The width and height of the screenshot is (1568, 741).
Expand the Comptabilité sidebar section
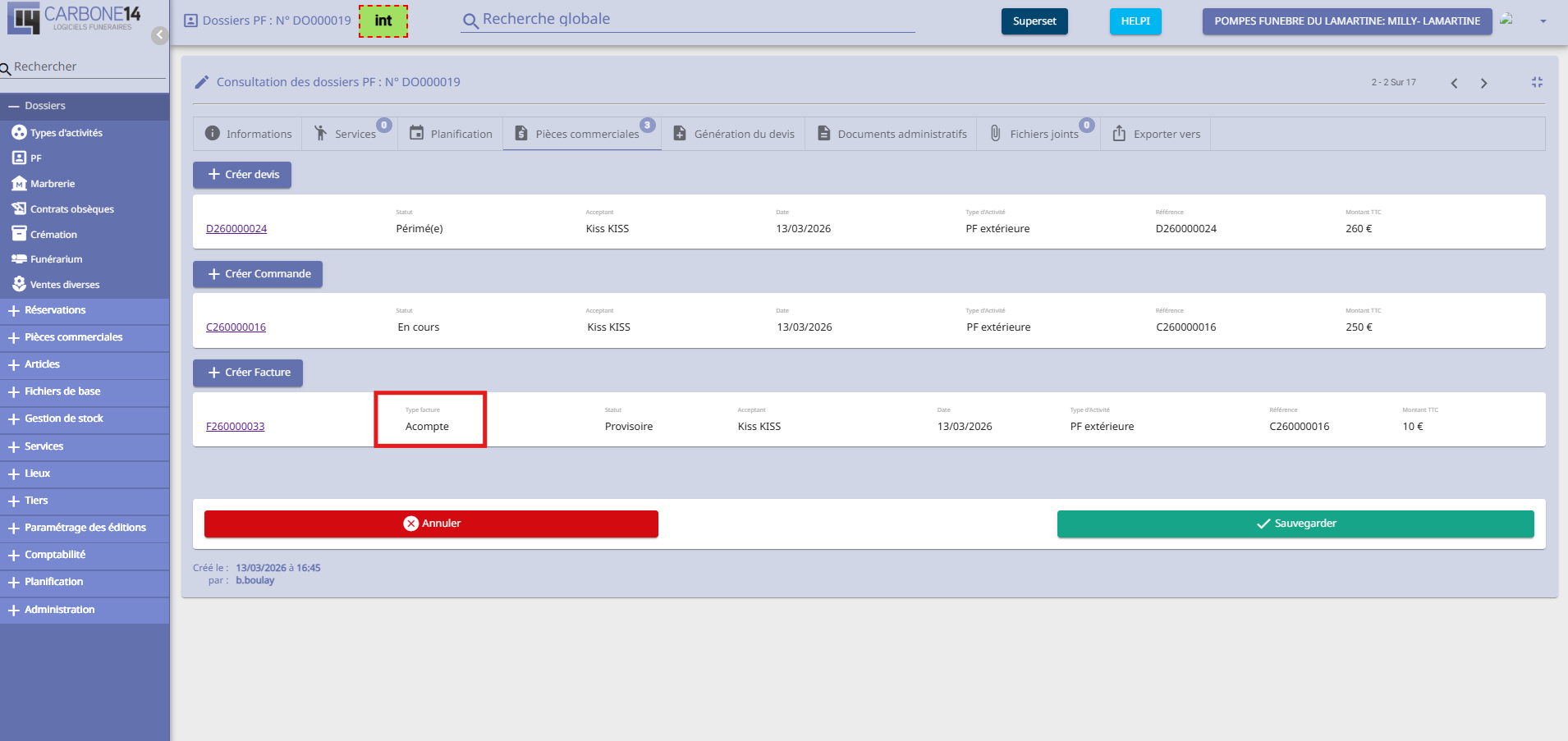tap(55, 555)
